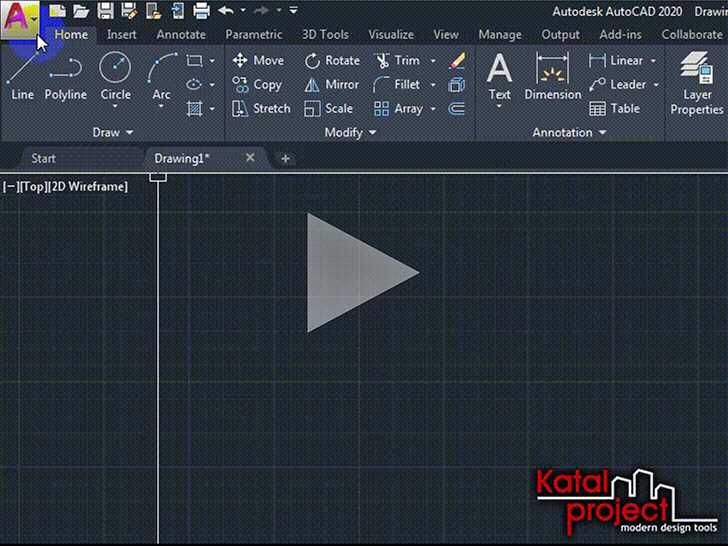Start the Dimension tool
The width and height of the screenshot is (728, 546).
[552, 75]
